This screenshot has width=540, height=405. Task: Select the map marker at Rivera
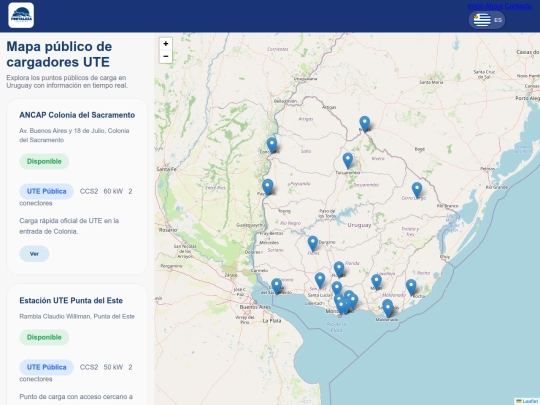[x=365, y=124]
